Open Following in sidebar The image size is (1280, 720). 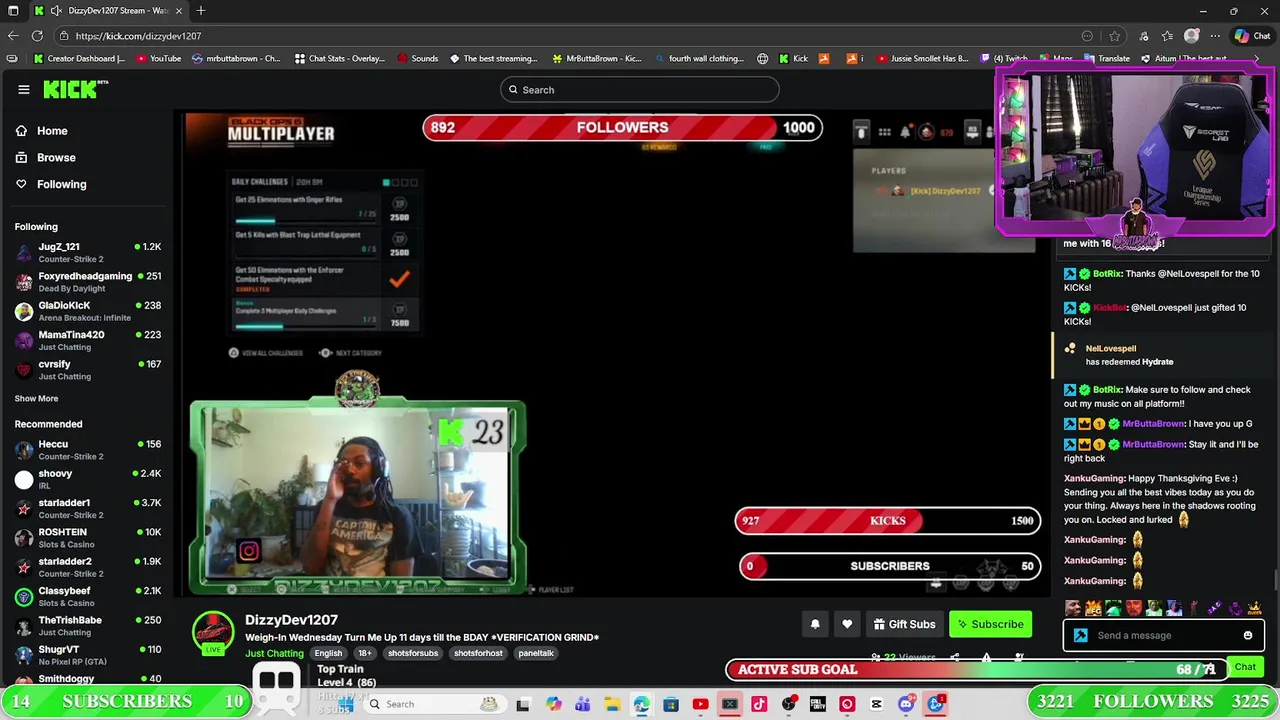click(61, 184)
